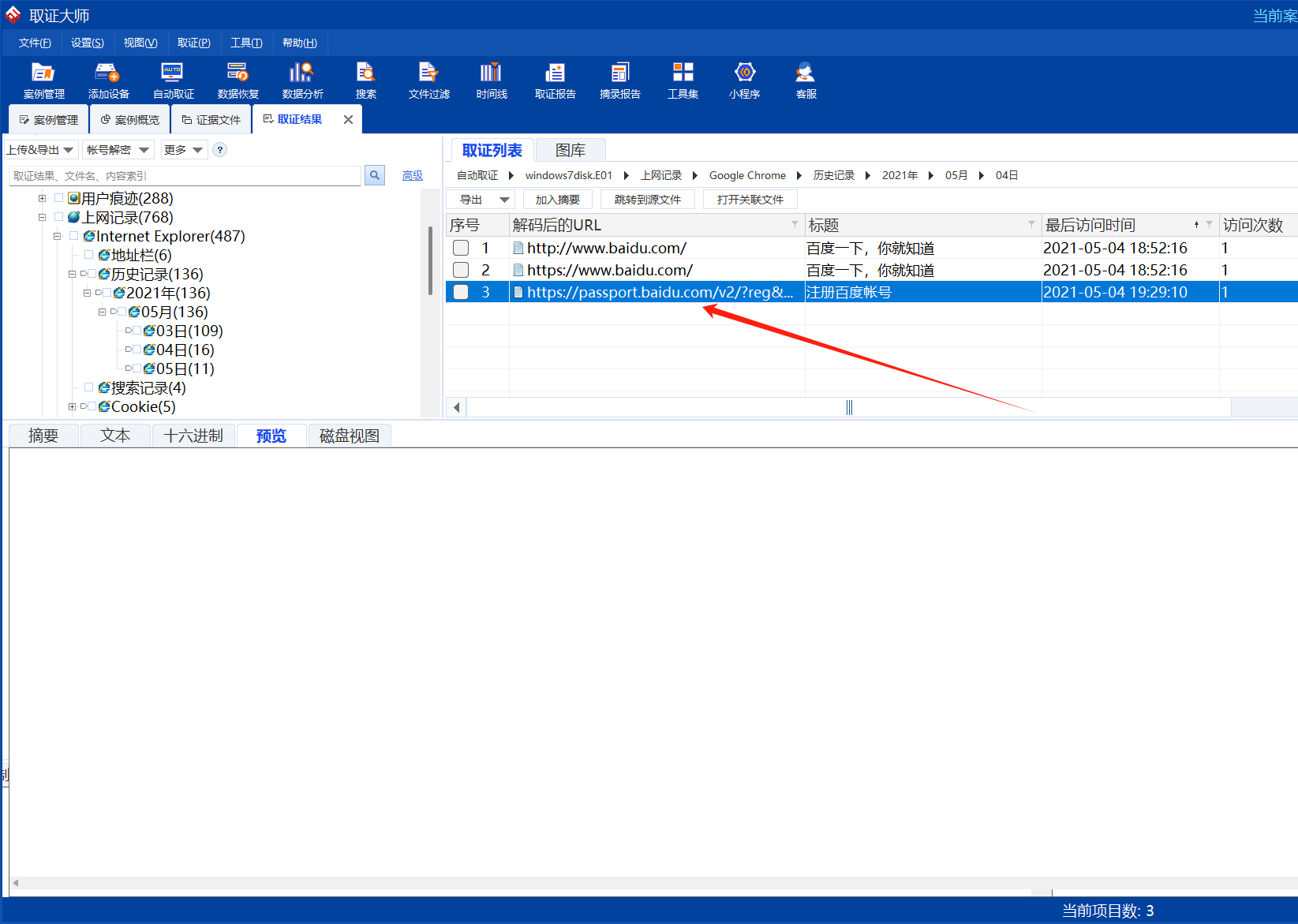1298x924 pixels.
Task: Select the passport.baidu.com URL row
Action: 871,292
